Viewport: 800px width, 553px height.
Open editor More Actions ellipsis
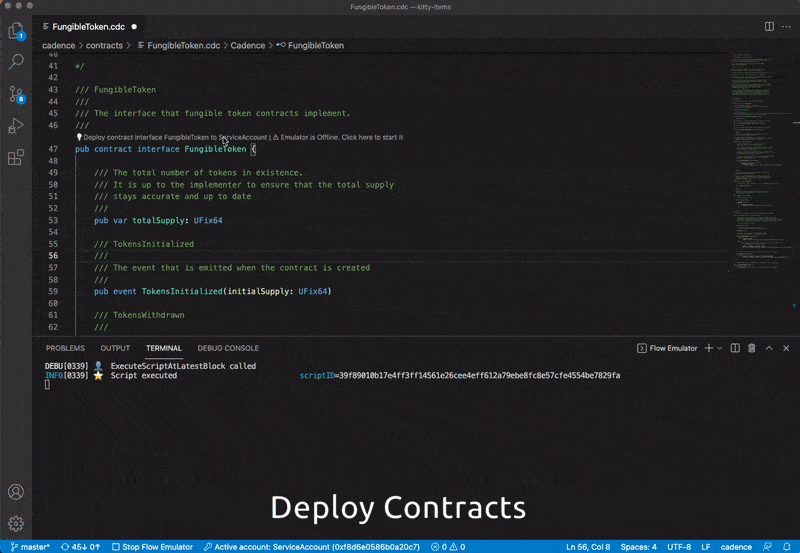[786, 27]
